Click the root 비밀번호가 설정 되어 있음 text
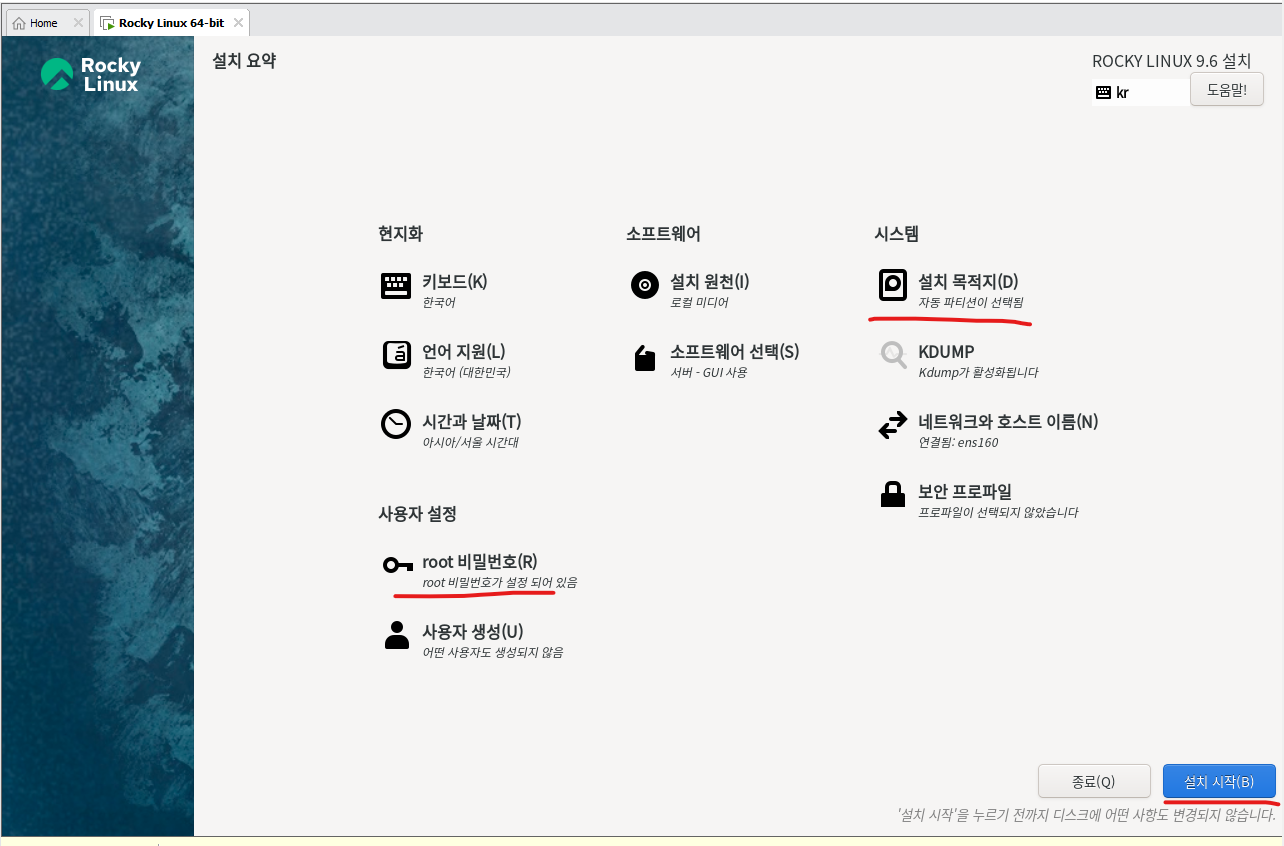This screenshot has width=1284, height=846. pos(500,582)
